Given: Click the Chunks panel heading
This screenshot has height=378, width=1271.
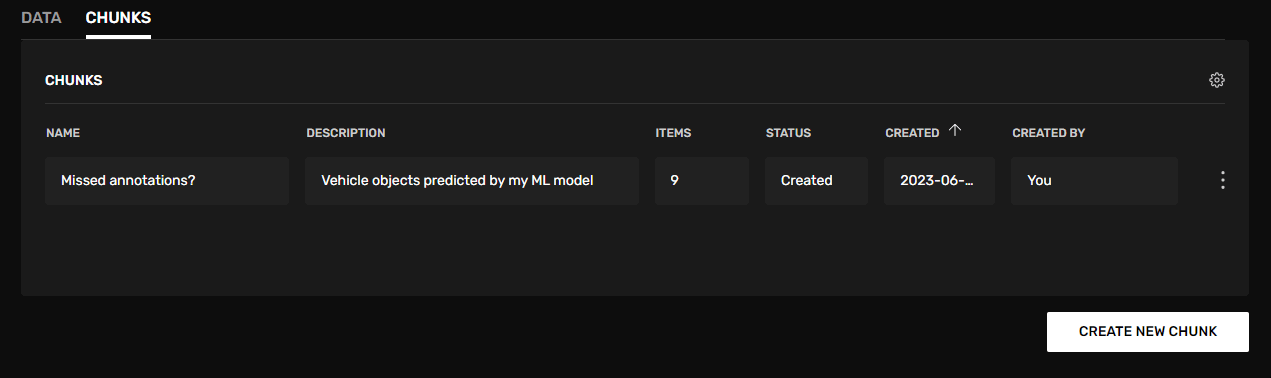Looking at the screenshot, I should pyautogui.click(x=74, y=80).
